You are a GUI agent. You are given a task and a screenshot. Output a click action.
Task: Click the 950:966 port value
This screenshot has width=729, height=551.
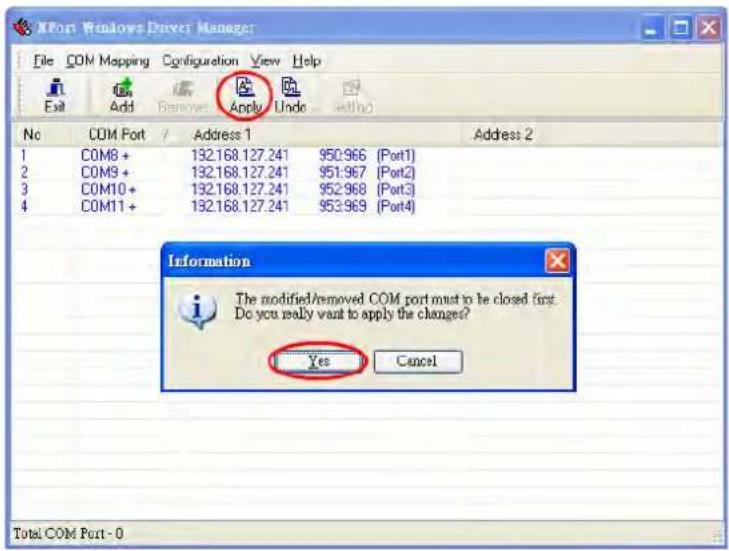[343, 155]
